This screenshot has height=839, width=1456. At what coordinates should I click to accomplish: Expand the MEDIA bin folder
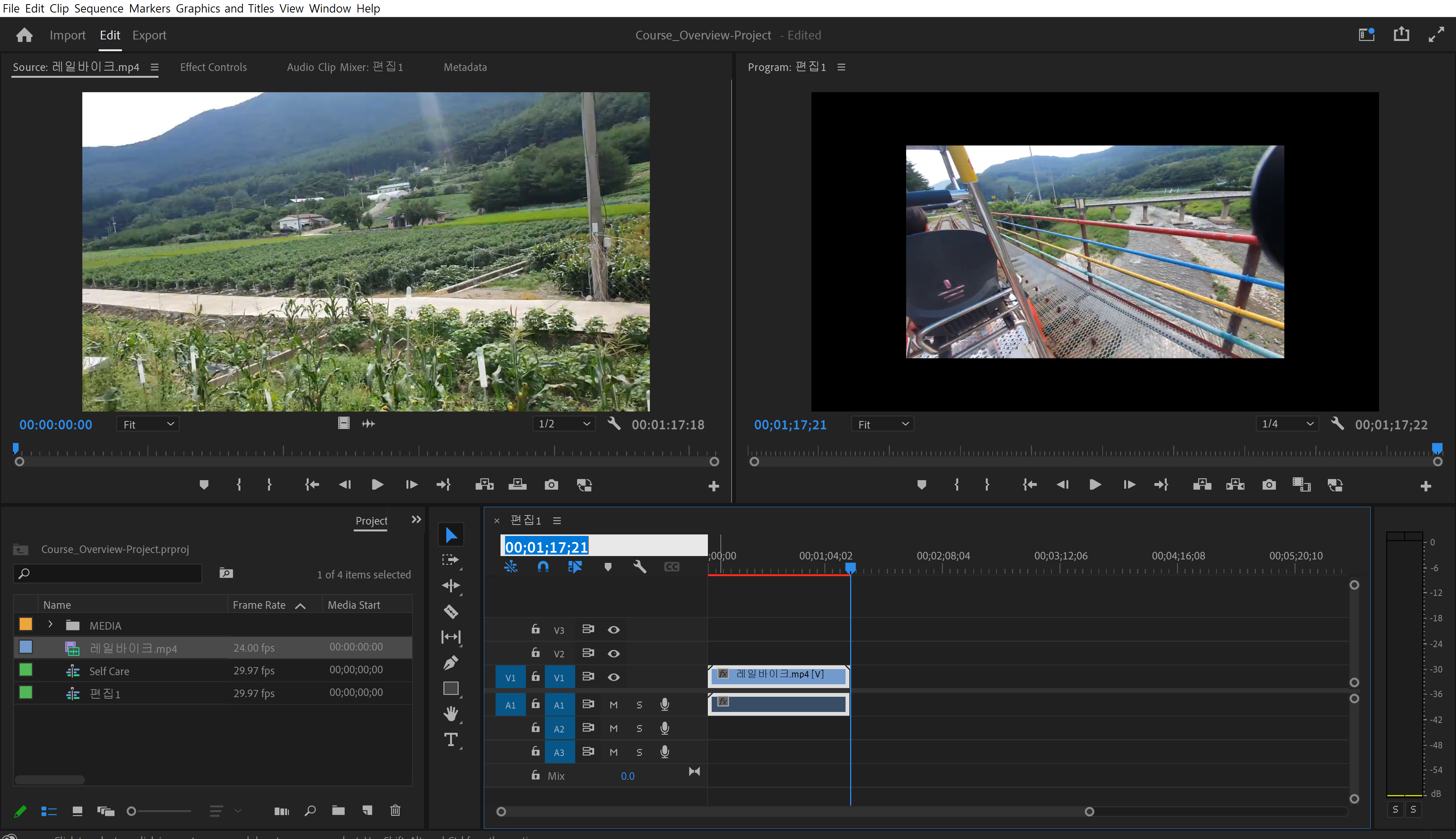coord(51,625)
